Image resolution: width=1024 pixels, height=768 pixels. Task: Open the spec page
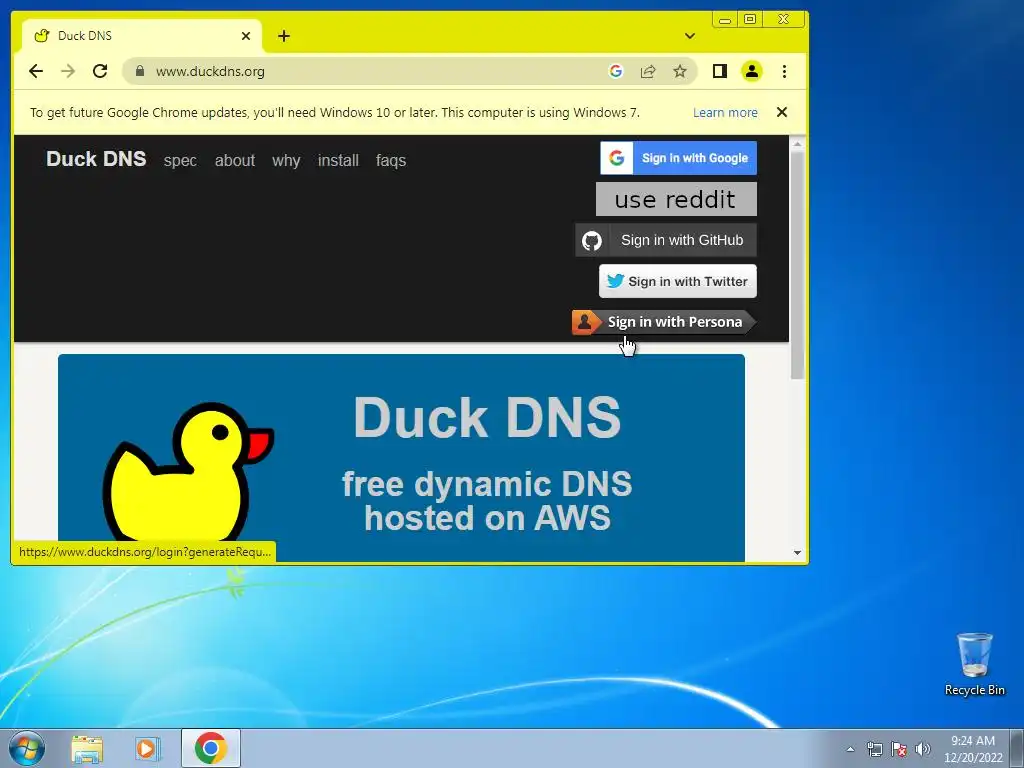(x=180, y=160)
